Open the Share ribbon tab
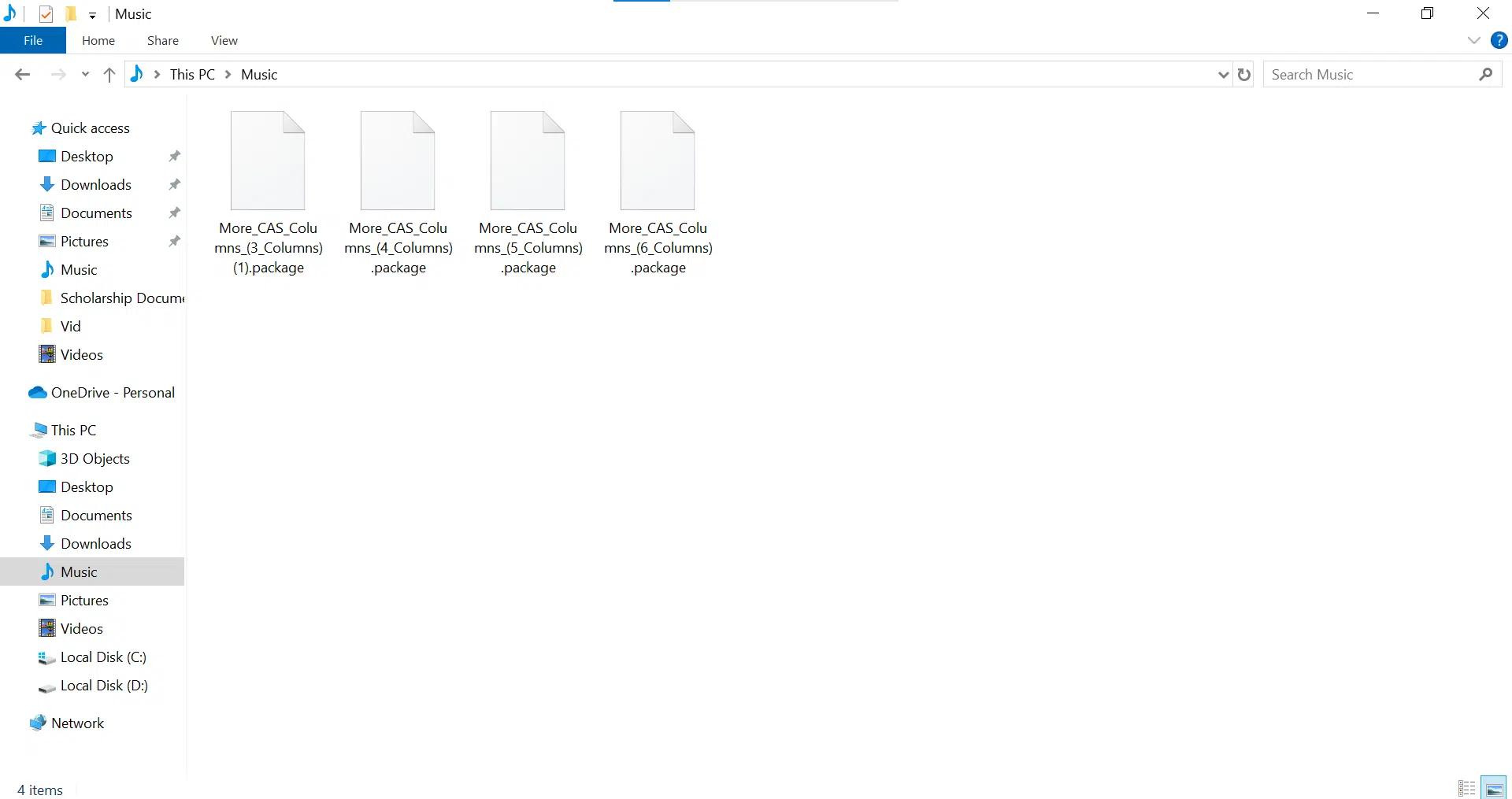Screen dimensions: 1512x799 pyautogui.click(x=162, y=40)
